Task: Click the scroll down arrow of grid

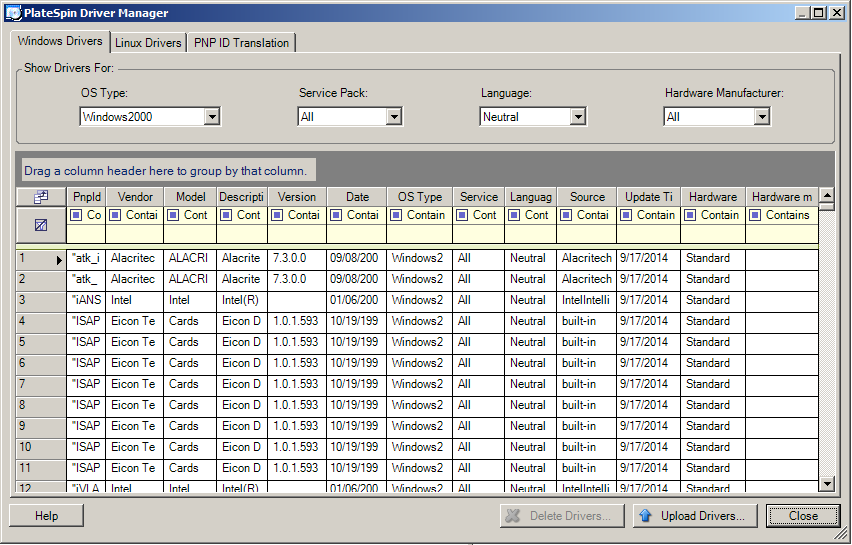Action: [827, 484]
